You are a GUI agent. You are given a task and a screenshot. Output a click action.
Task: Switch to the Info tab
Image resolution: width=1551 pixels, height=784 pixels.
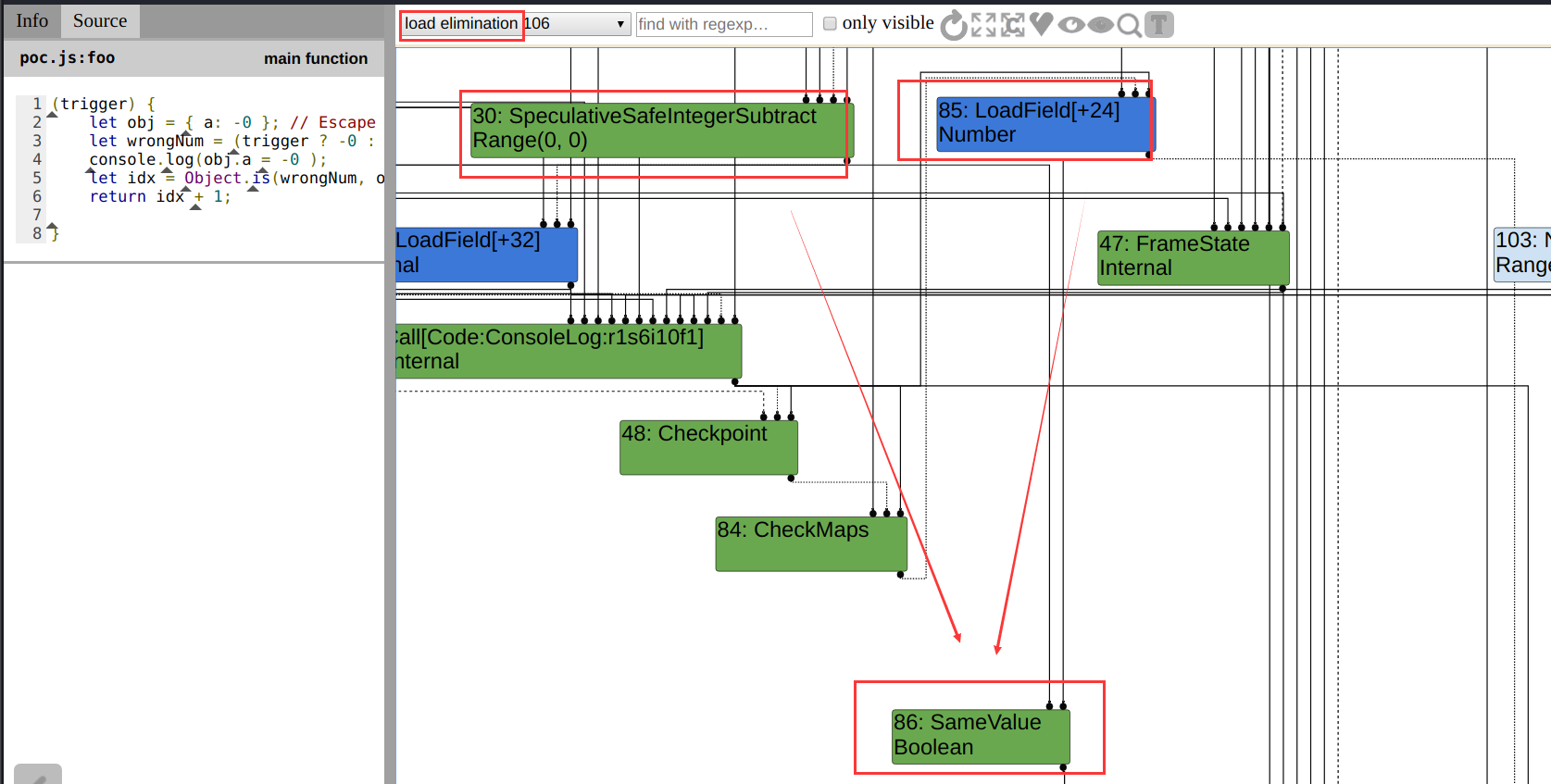[31, 20]
